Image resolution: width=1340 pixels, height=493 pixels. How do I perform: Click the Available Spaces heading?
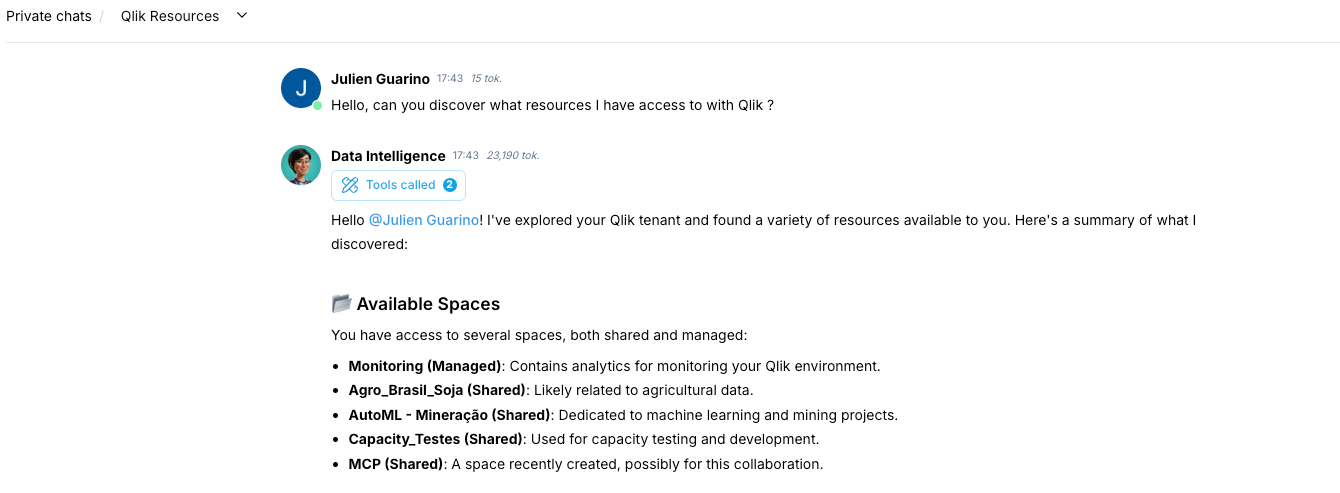[x=428, y=304]
